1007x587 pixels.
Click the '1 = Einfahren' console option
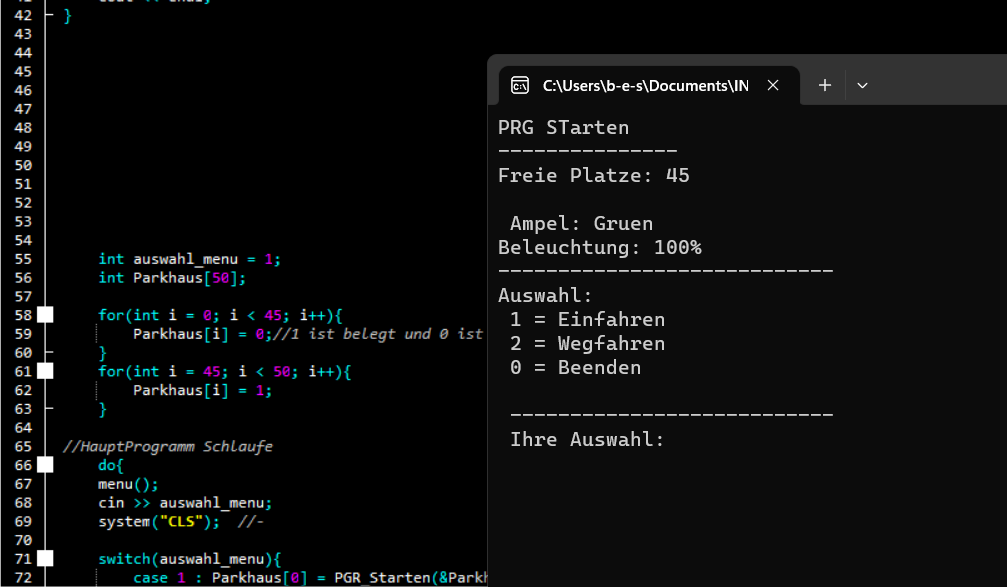tap(588, 320)
